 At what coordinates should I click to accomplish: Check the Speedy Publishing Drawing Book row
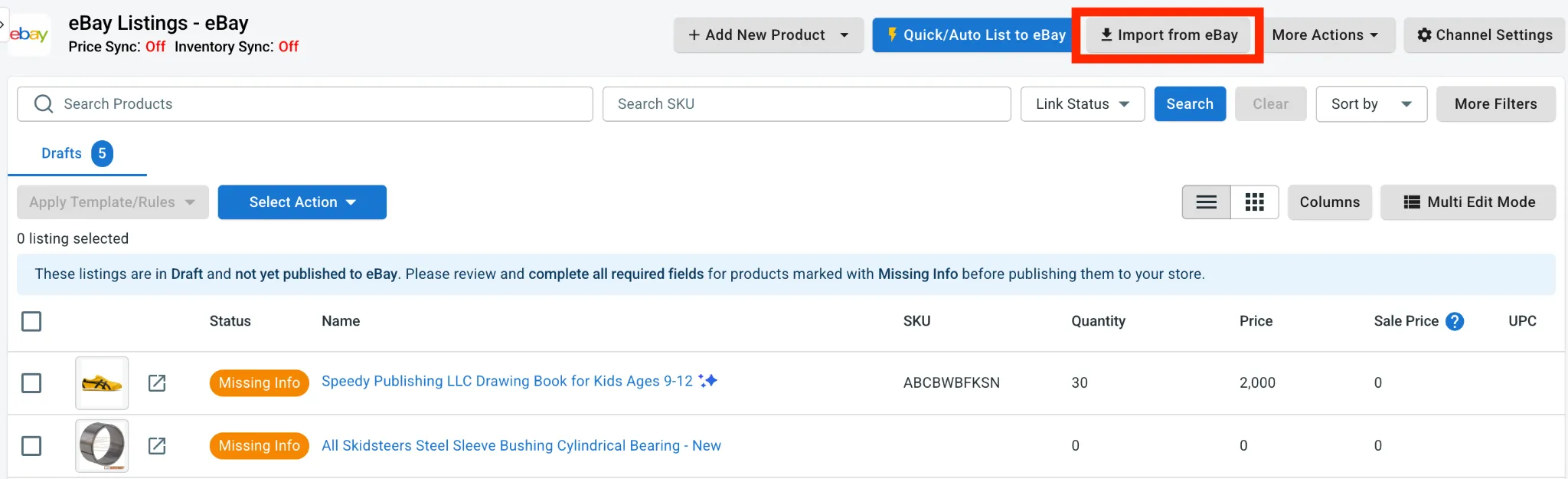[x=31, y=382]
